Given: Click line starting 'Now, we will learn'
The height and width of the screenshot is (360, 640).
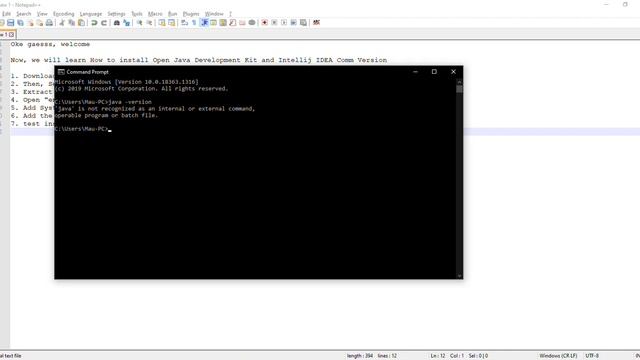Looking at the screenshot, I should point(199,60).
